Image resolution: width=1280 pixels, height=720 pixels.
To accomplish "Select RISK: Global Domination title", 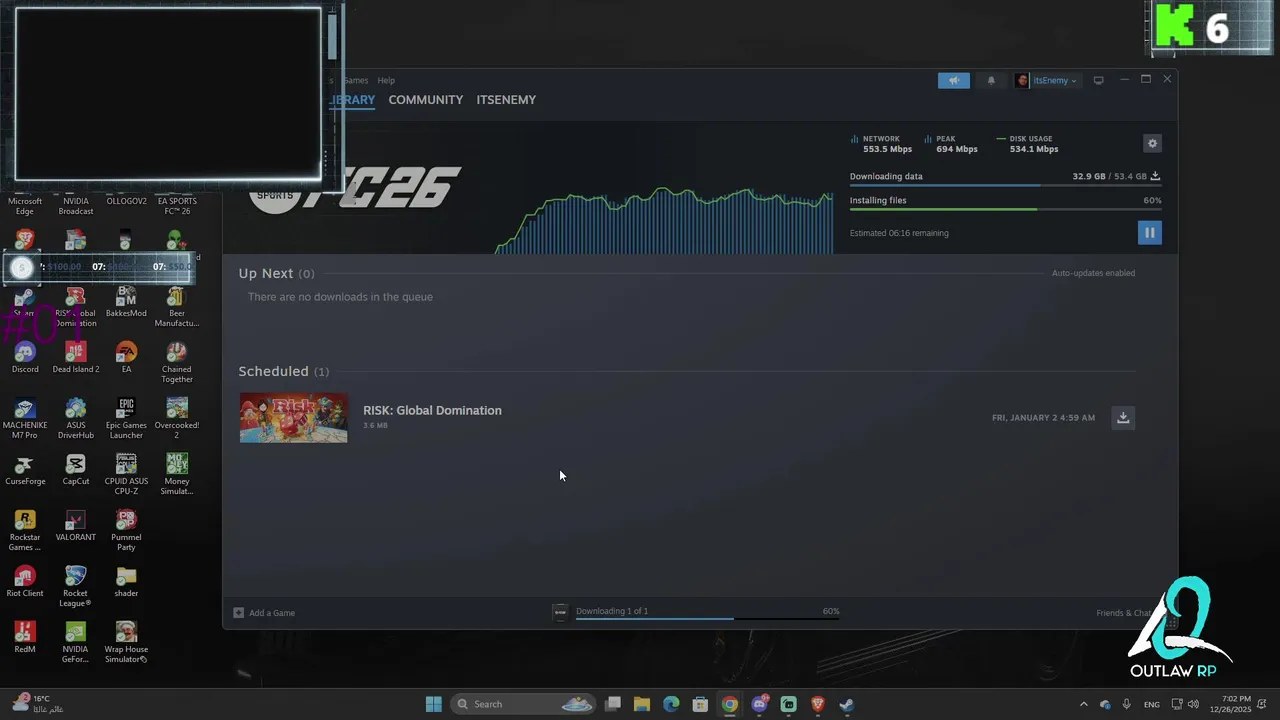I will 432,410.
